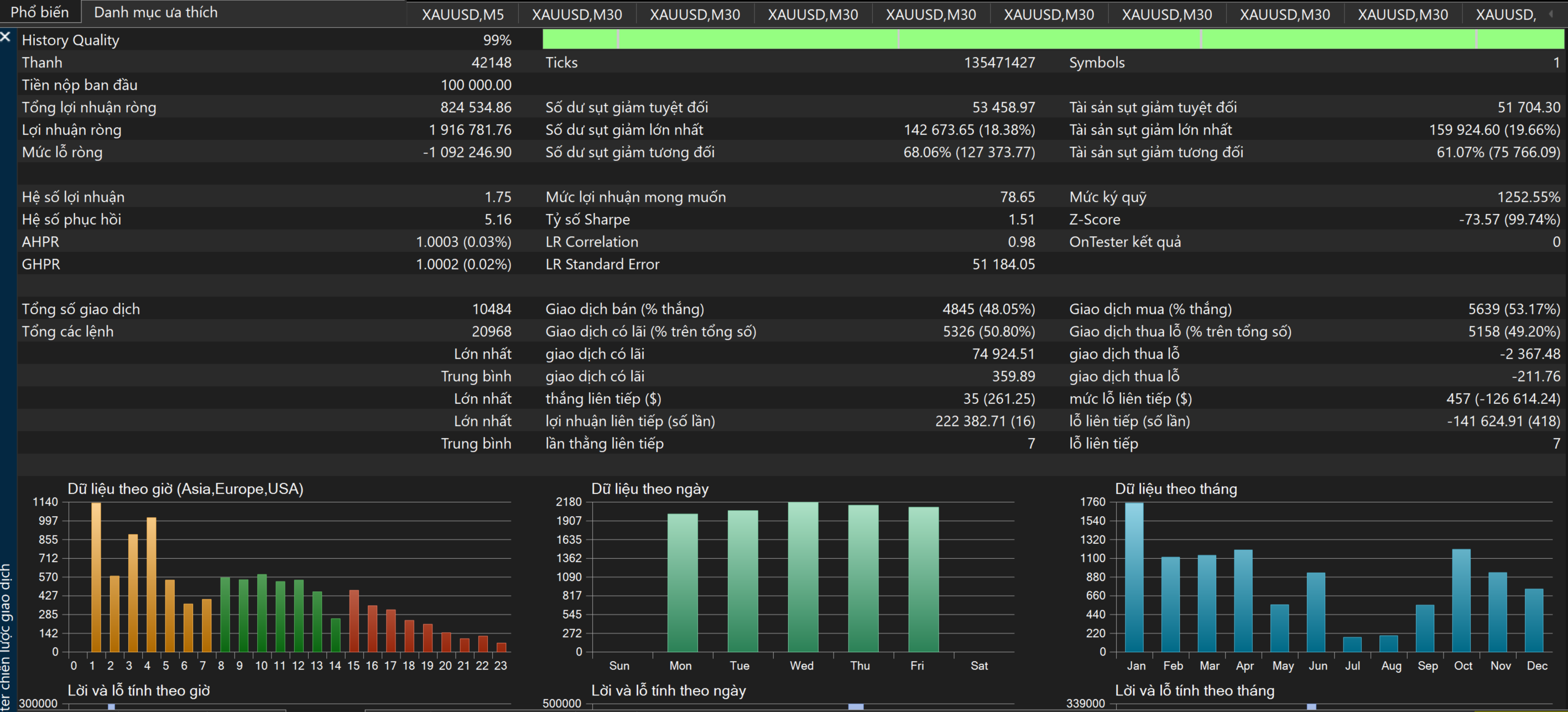Click the Wed bar in daily chart
This screenshot has width=1568, height=712.
pyautogui.click(x=803, y=577)
